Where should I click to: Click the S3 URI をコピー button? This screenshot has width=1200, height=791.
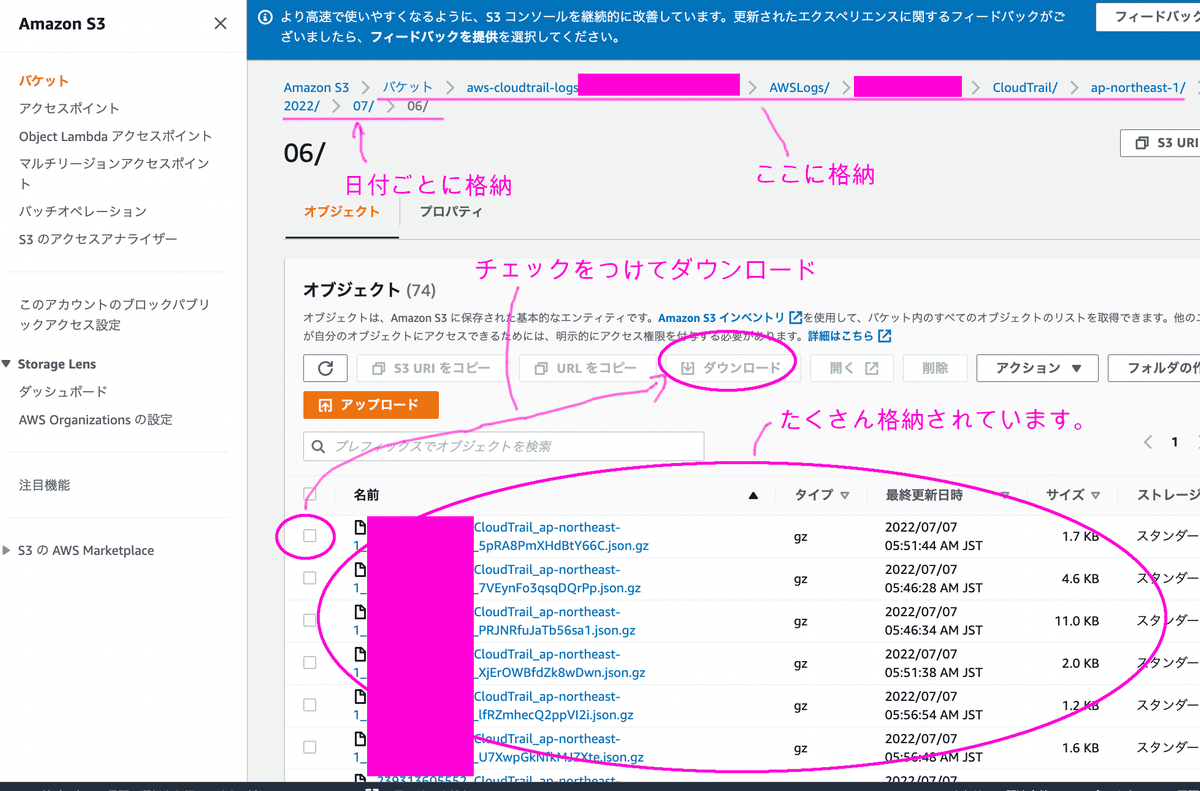click(x=431, y=368)
